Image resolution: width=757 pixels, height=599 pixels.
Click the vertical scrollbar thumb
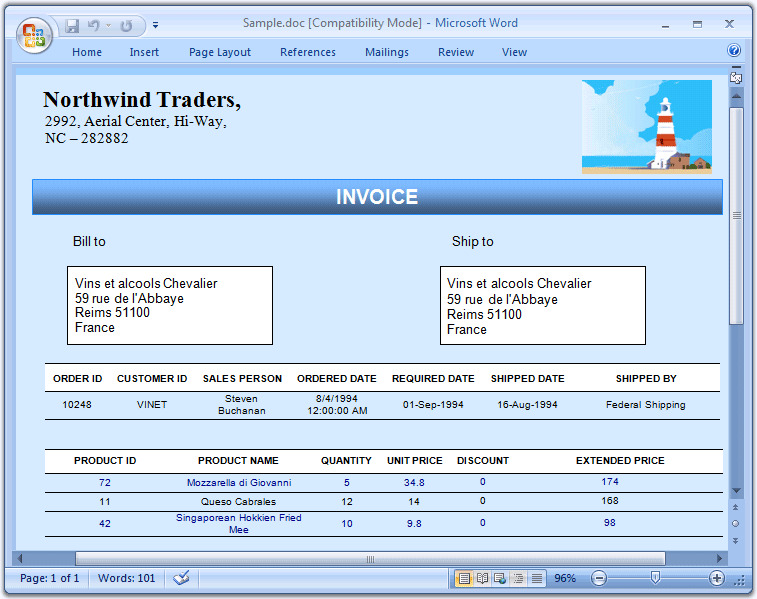(x=736, y=216)
